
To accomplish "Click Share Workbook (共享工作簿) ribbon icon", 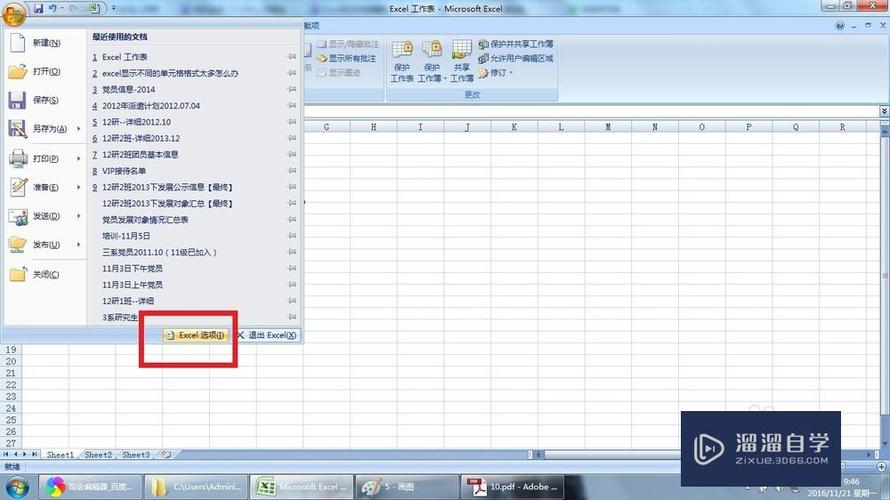I will tap(461, 61).
